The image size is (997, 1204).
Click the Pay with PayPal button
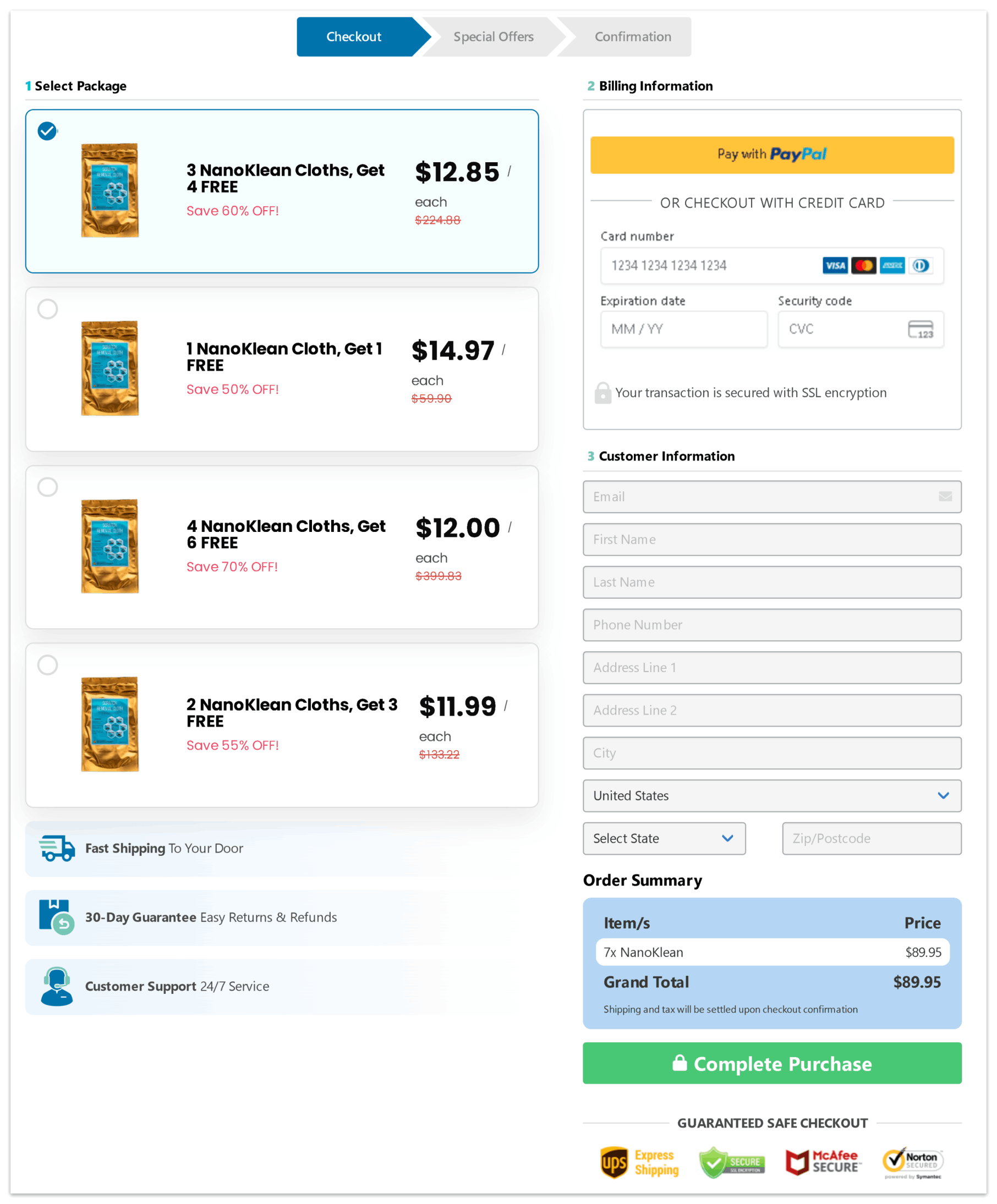point(771,155)
